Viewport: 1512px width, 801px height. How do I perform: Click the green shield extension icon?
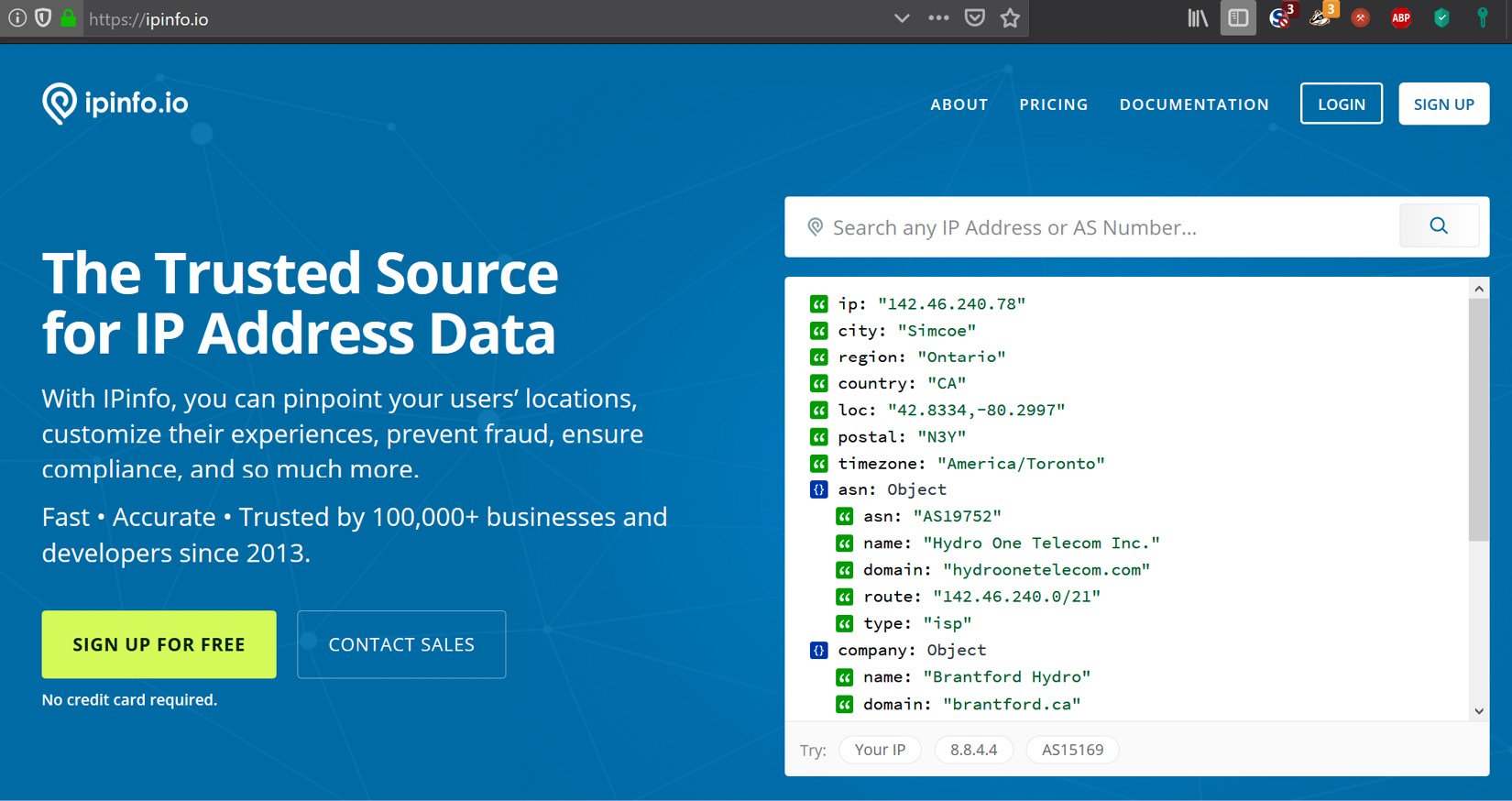1441,18
